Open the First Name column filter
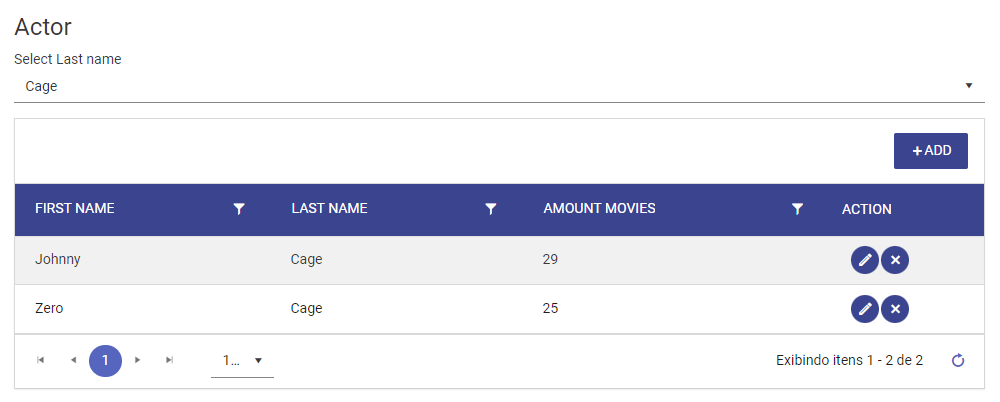1000x402 pixels. (239, 209)
